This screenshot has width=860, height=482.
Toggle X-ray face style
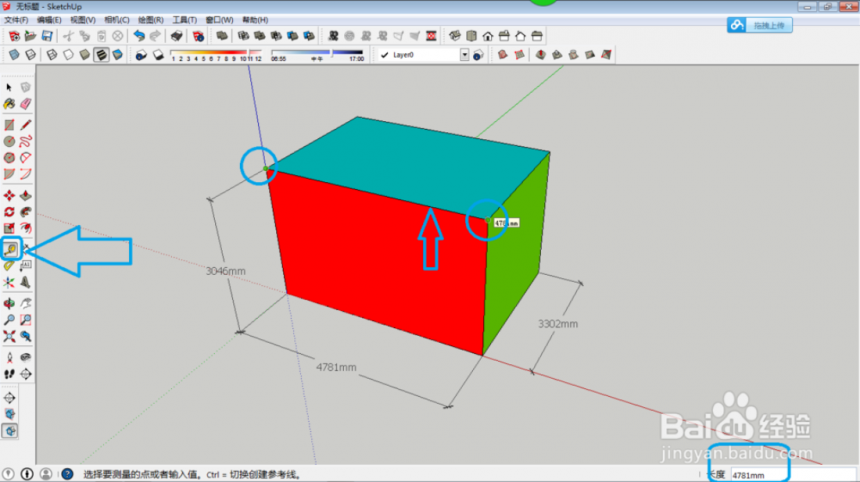coord(14,55)
